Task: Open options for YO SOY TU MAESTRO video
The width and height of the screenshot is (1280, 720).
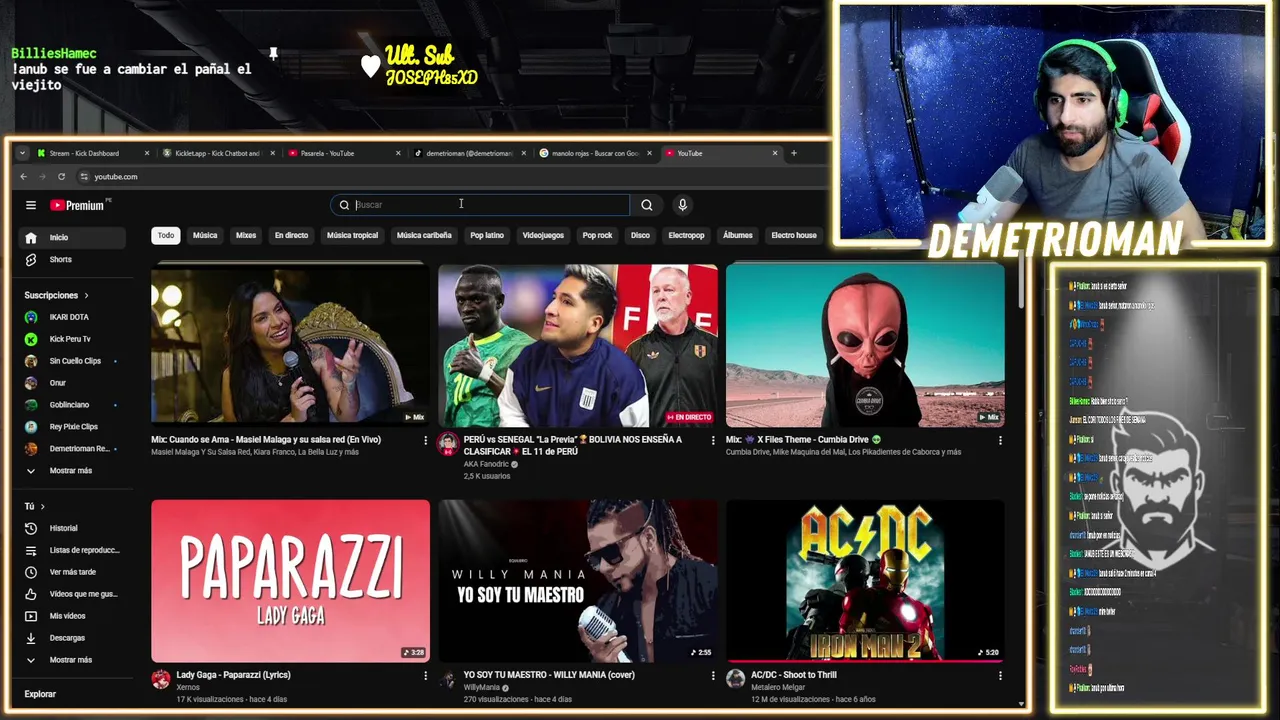Action: click(x=713, y=676)
